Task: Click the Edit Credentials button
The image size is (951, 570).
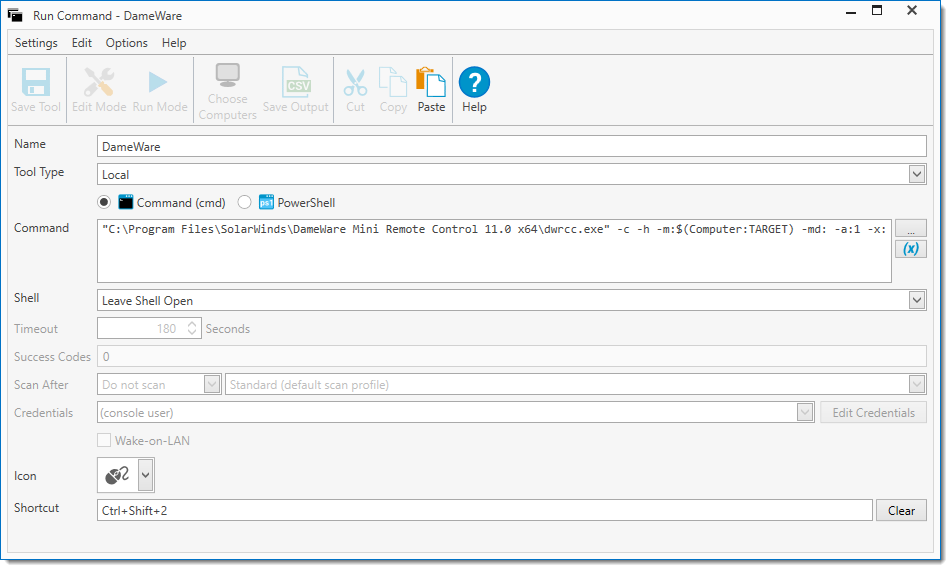Action: (x=873, y=412)
